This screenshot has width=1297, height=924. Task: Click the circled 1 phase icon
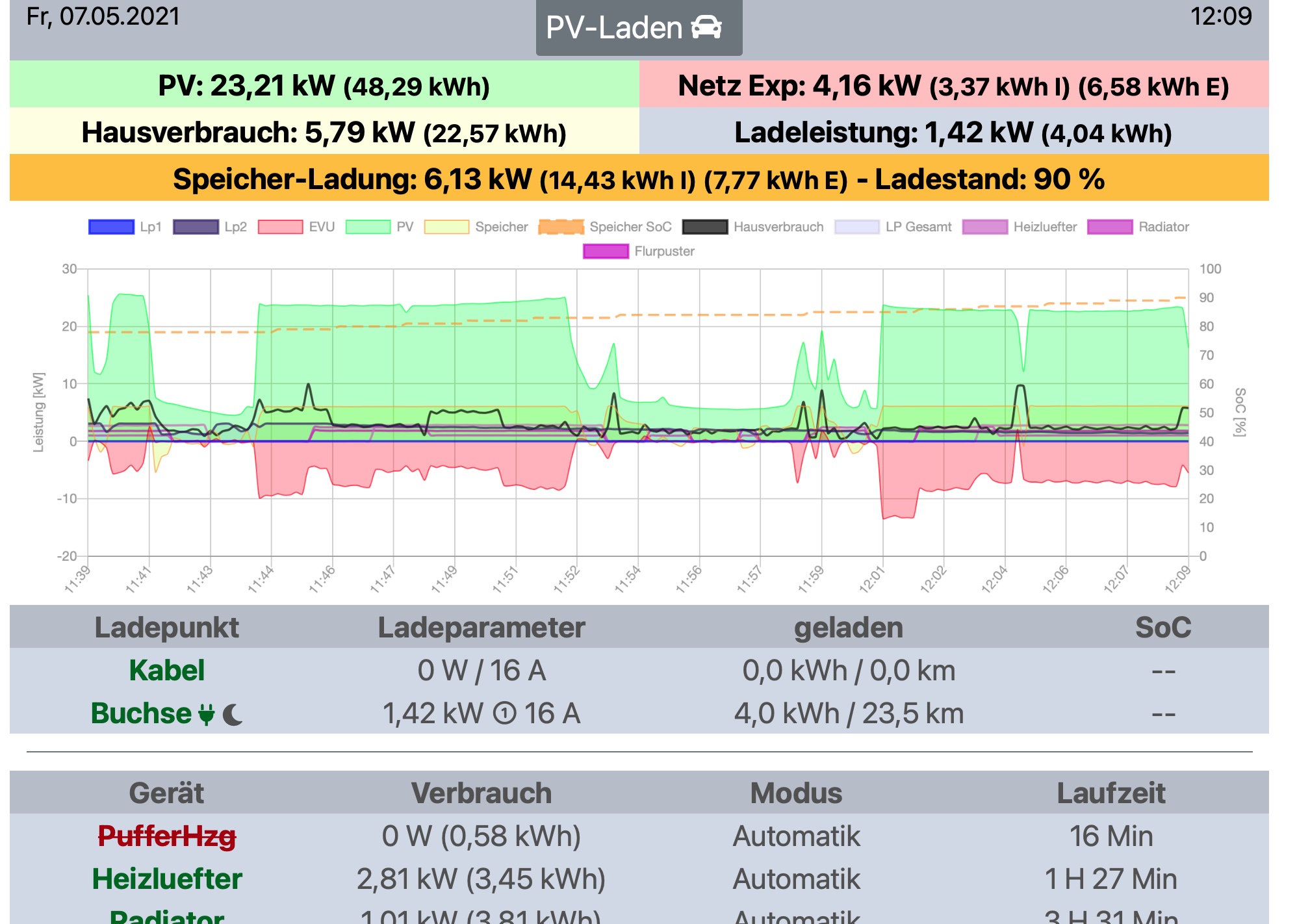(x=504, y=714)
